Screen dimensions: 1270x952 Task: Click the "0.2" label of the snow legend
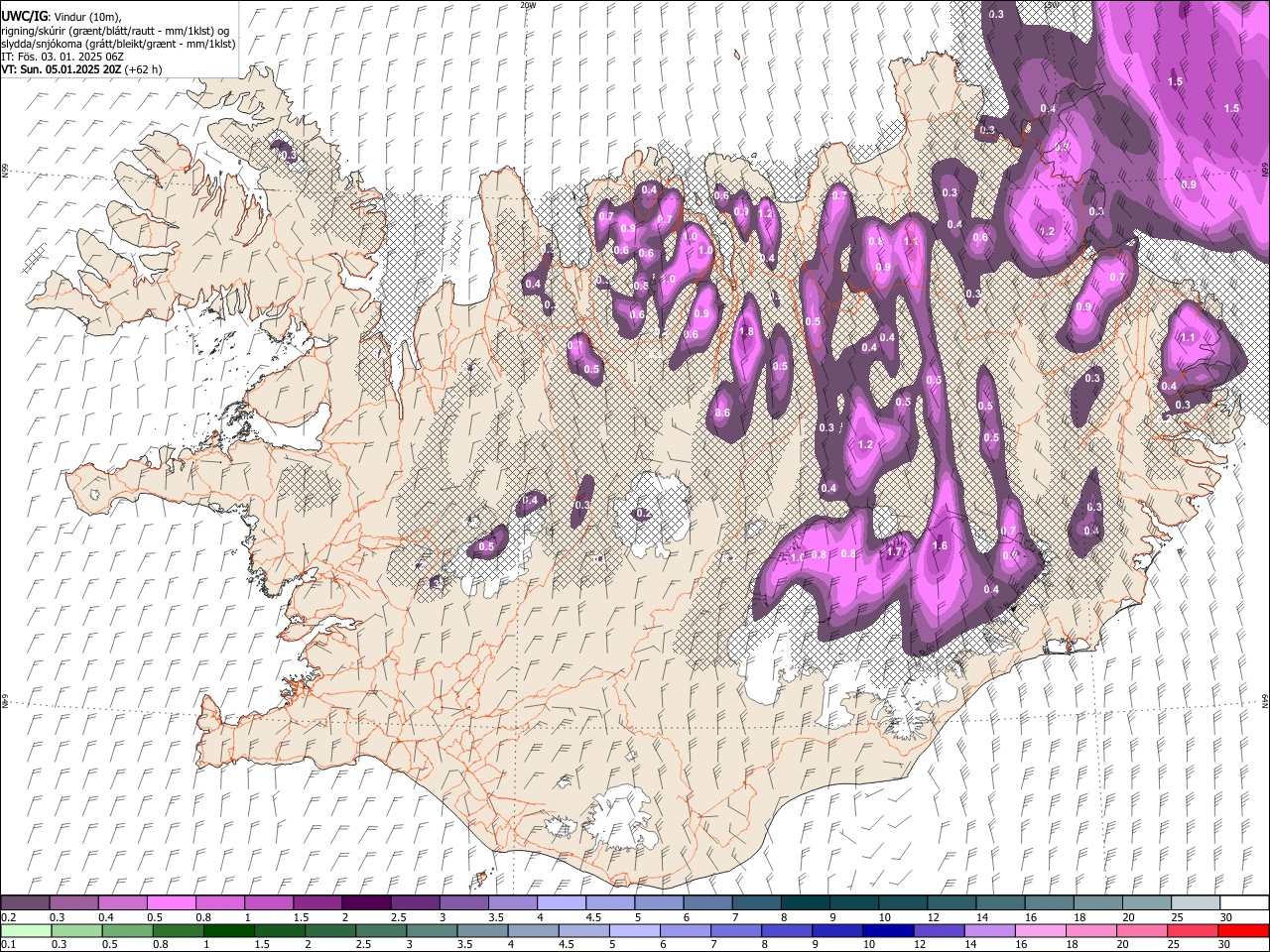click(8, 917)
